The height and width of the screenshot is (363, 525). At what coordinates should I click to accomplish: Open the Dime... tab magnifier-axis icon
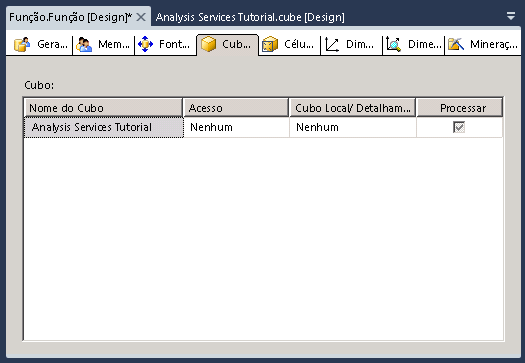[x=393, y=45]
